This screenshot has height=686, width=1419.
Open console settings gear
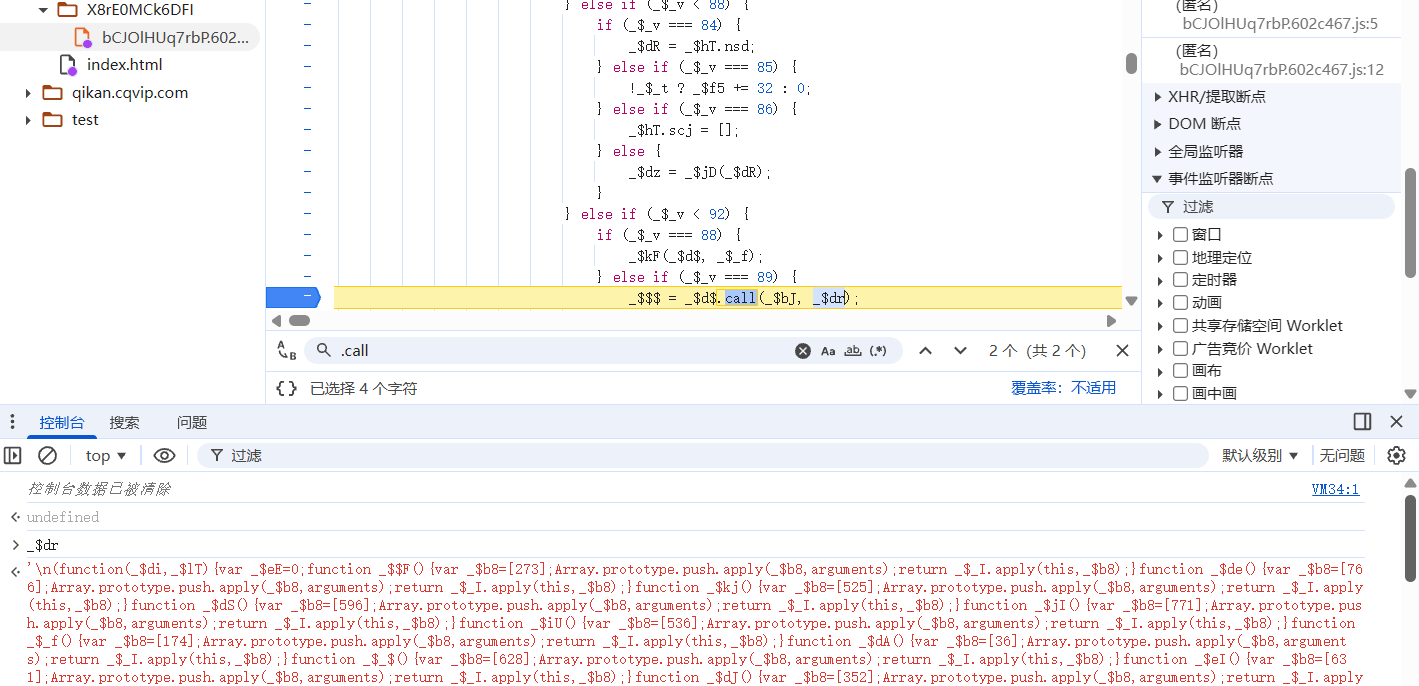coord(1396,456)
